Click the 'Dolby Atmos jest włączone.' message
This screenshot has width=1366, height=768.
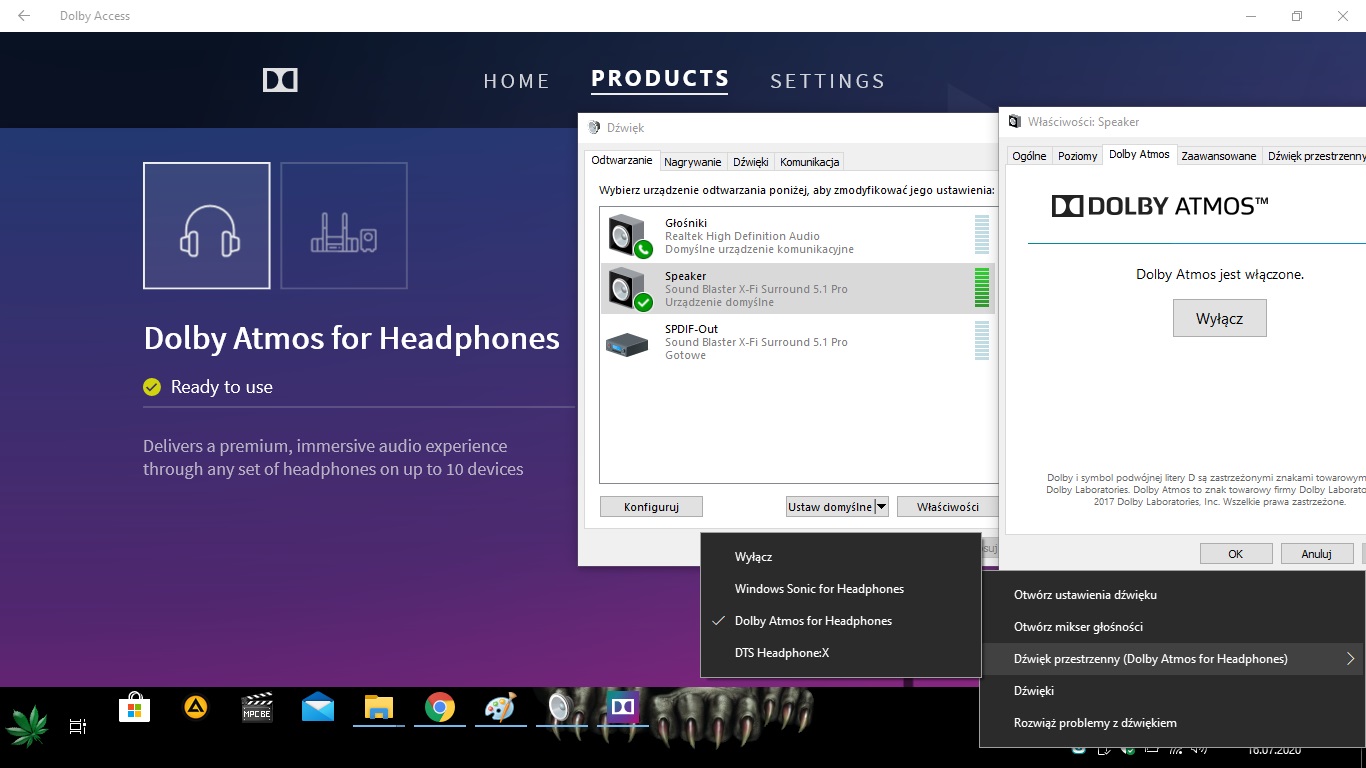(x=1220, y=274)
